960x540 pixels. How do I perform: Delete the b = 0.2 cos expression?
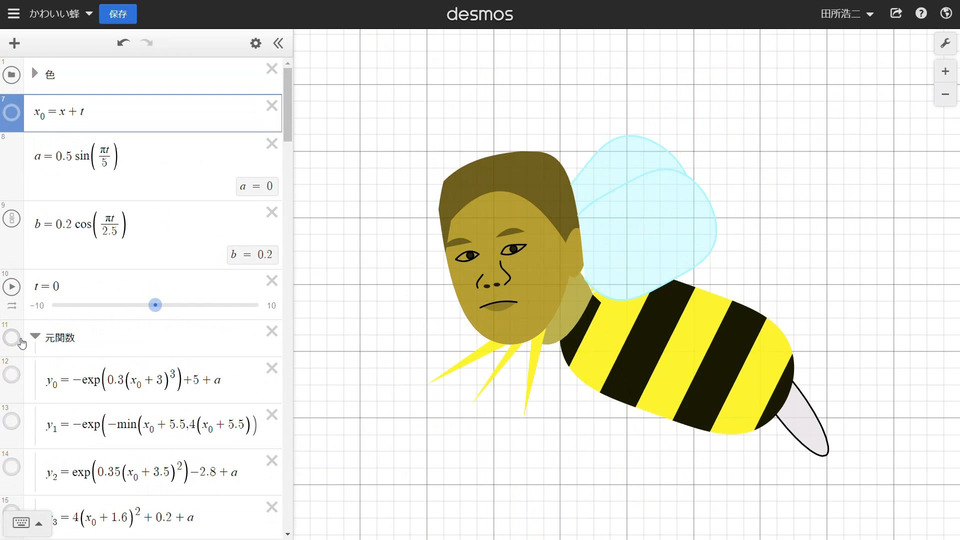(272, 212)
